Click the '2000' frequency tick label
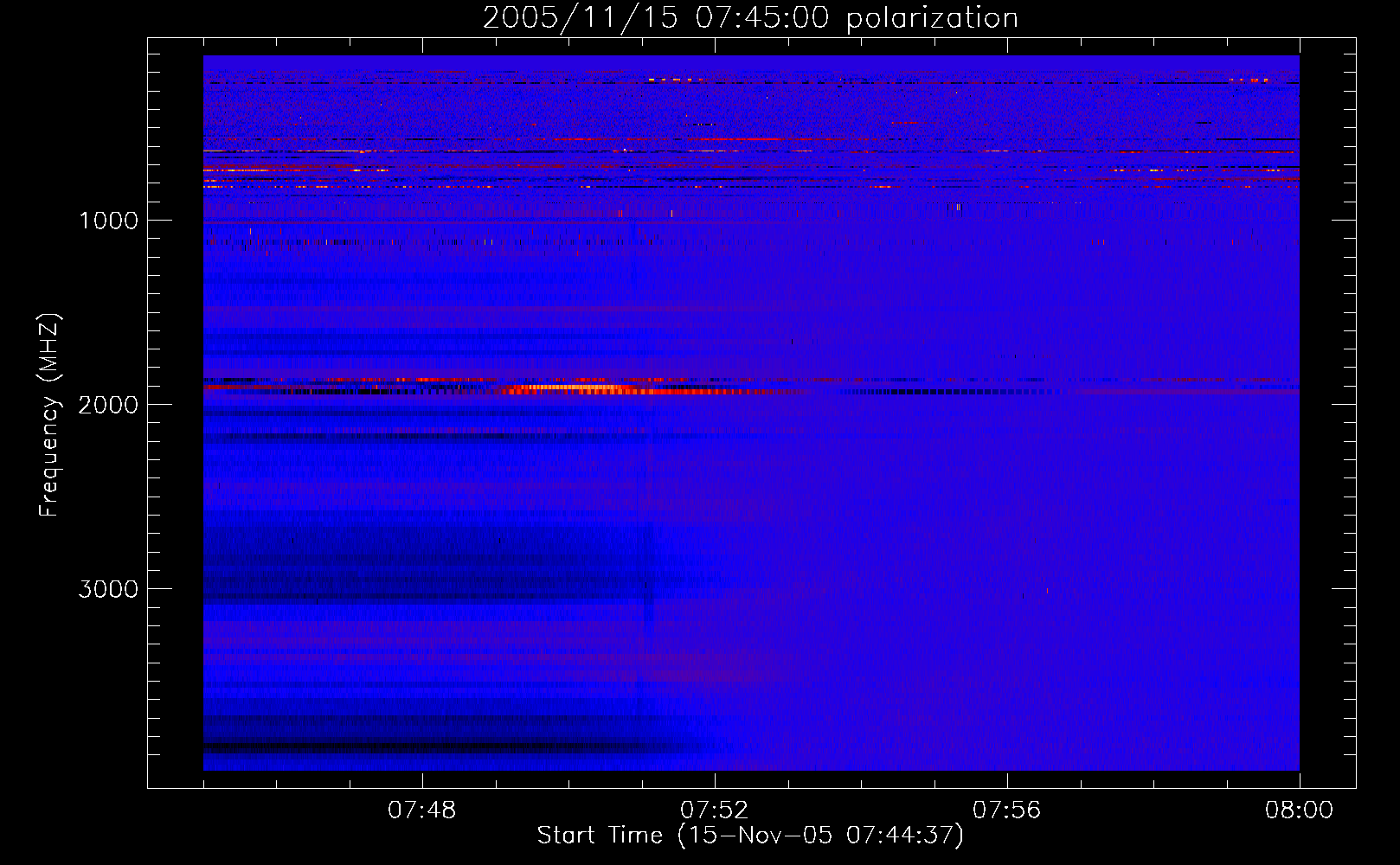 click(108, 405)
